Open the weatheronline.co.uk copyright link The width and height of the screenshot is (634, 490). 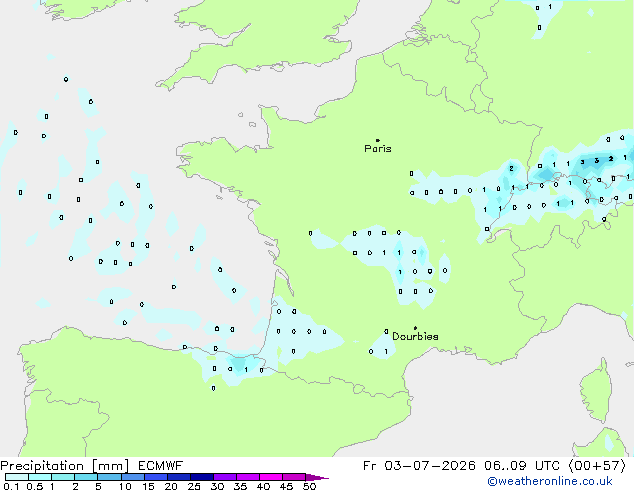[550, 481]
